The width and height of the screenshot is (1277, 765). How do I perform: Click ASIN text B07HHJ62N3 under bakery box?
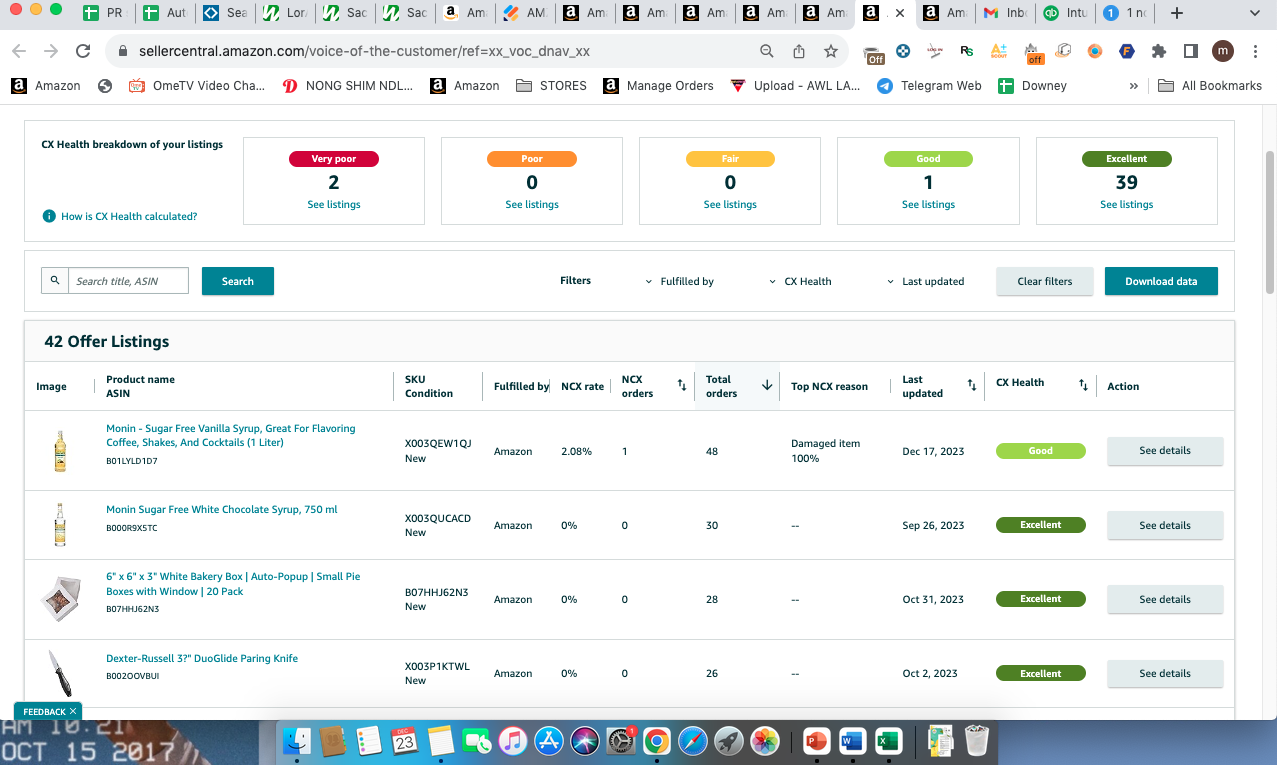(x=132, y=609)
